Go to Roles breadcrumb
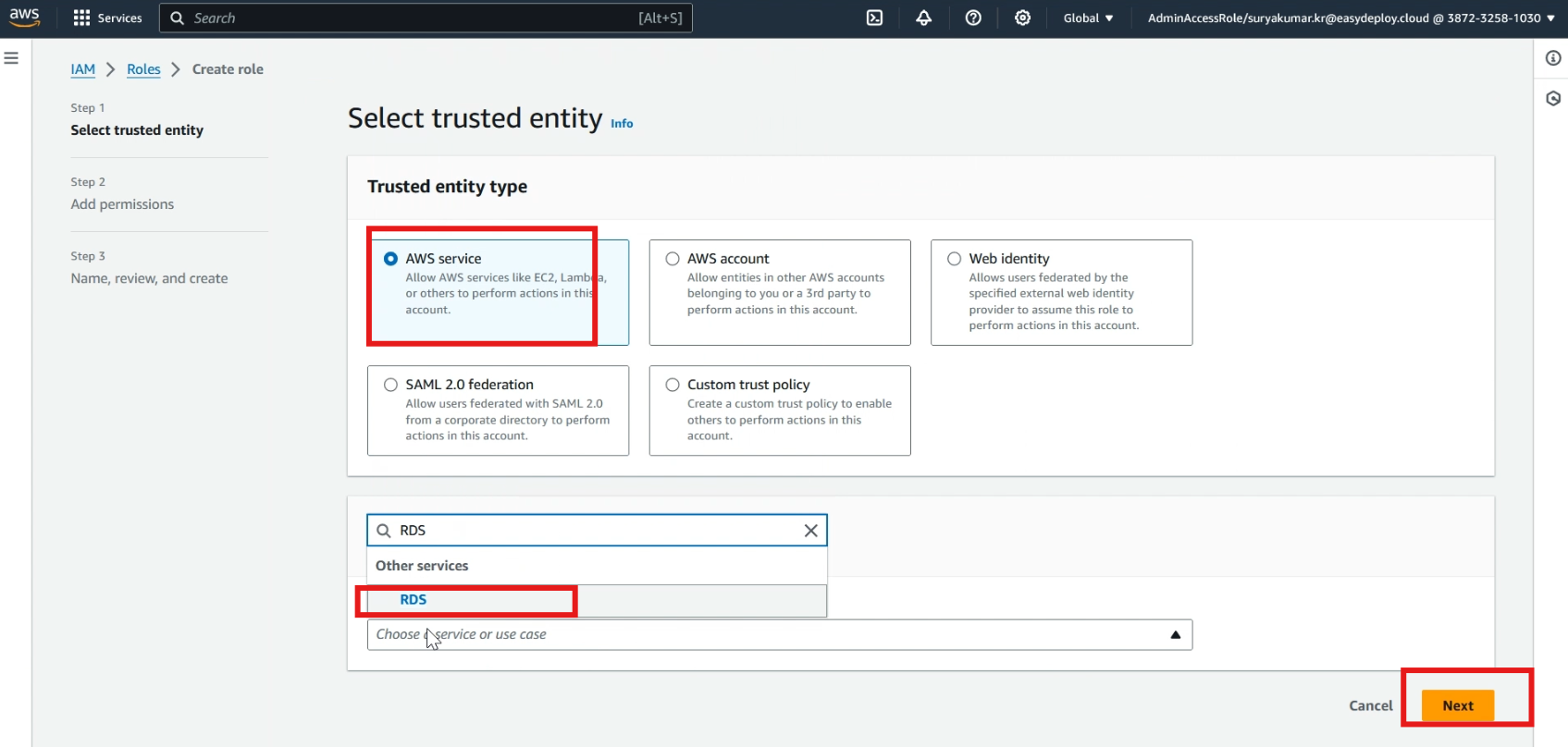1568x747 pixels. coord(143,69)
